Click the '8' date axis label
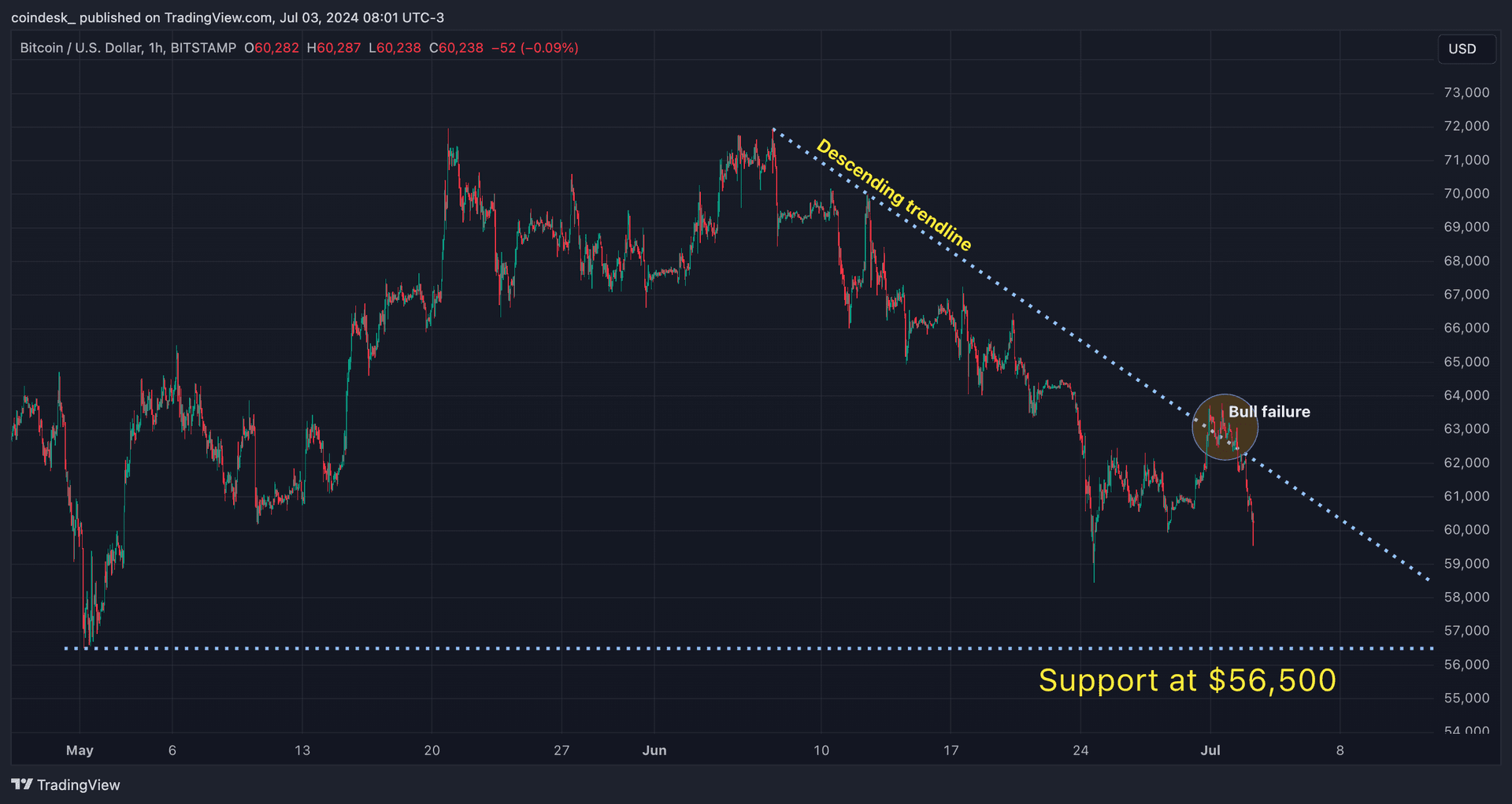Image resolution: width=1512 pixels, height=804 pixels. click(1340, 750)
